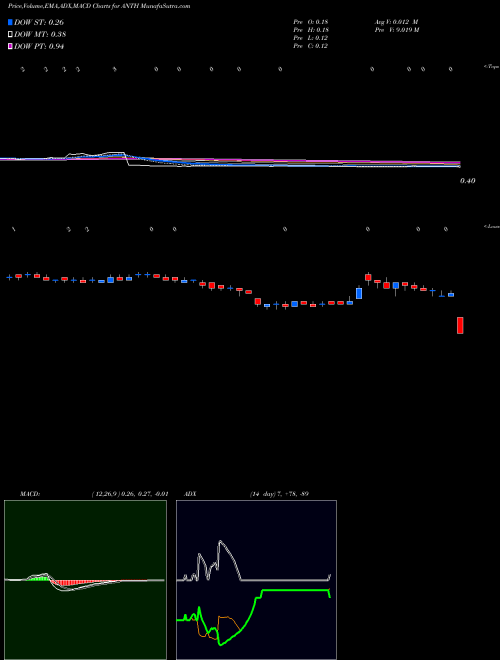Image resolution: width=500 pixels, height=660 pixels.
Task: Click the magenta DOW PT legend swatch
Action: point(10,47)
